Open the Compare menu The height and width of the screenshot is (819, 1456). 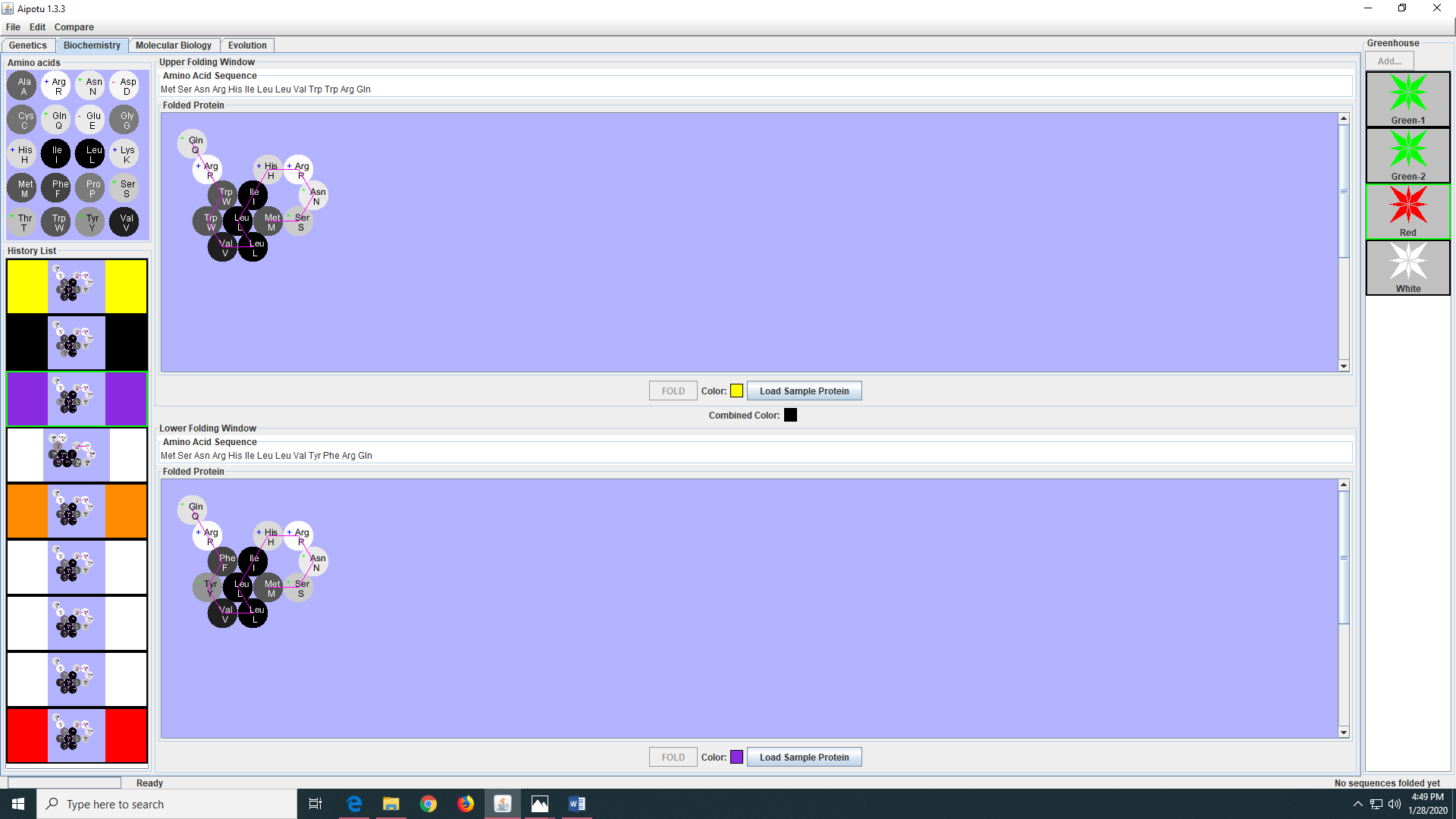(74, 27)
